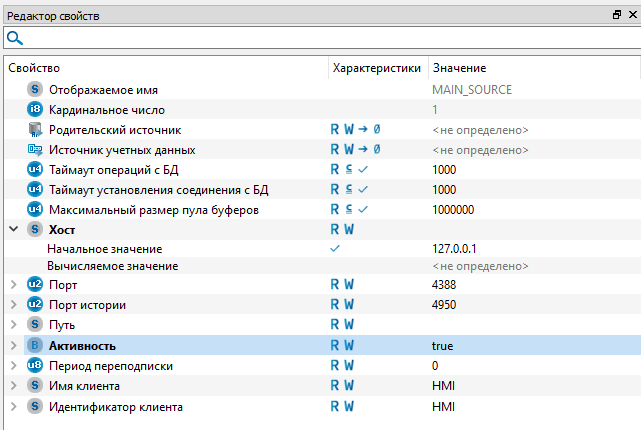641x430 pixels.
Task: Click the boolean icon beside Активность
Action: [36, 346]
